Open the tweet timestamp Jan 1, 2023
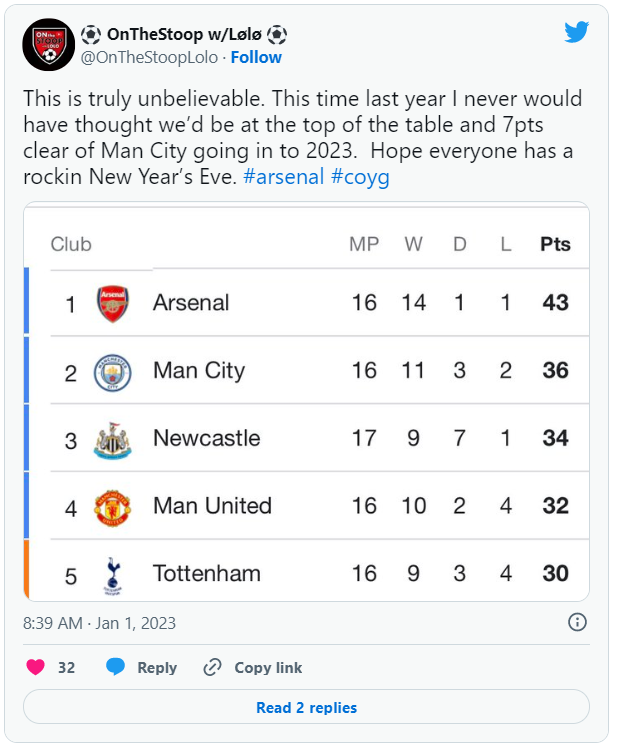 [99, 623]
